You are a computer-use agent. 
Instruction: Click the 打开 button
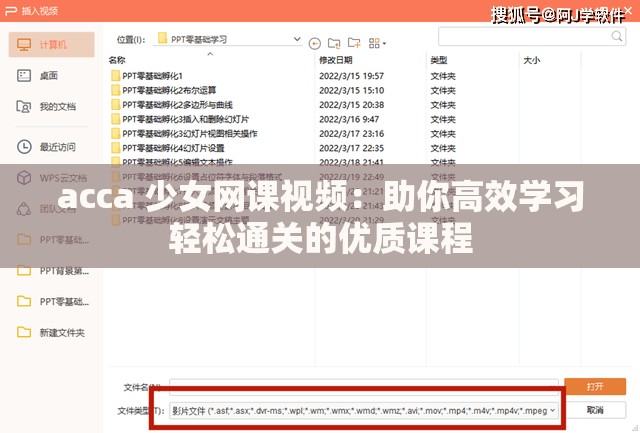pos(595,386)
